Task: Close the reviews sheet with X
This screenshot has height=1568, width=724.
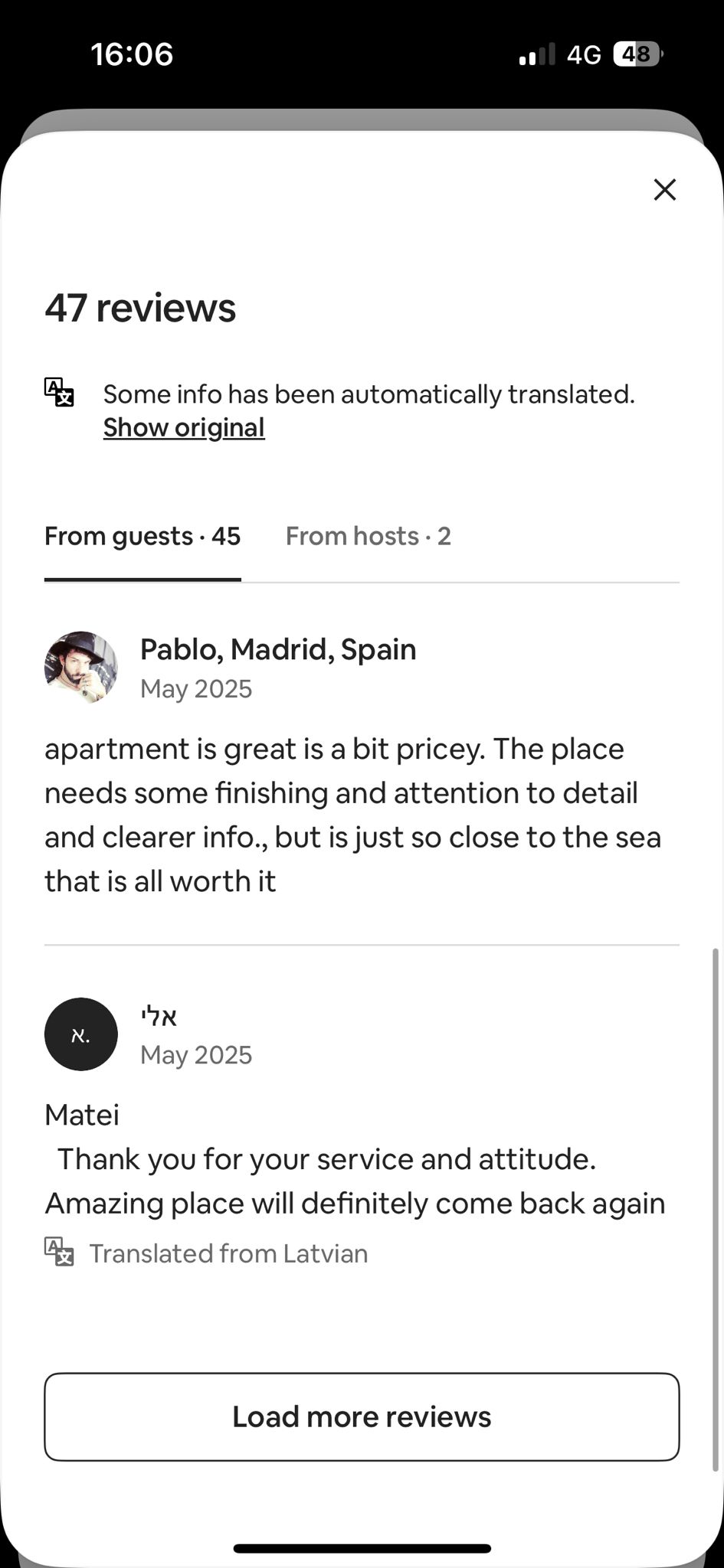Action: (x=664, y=189)
